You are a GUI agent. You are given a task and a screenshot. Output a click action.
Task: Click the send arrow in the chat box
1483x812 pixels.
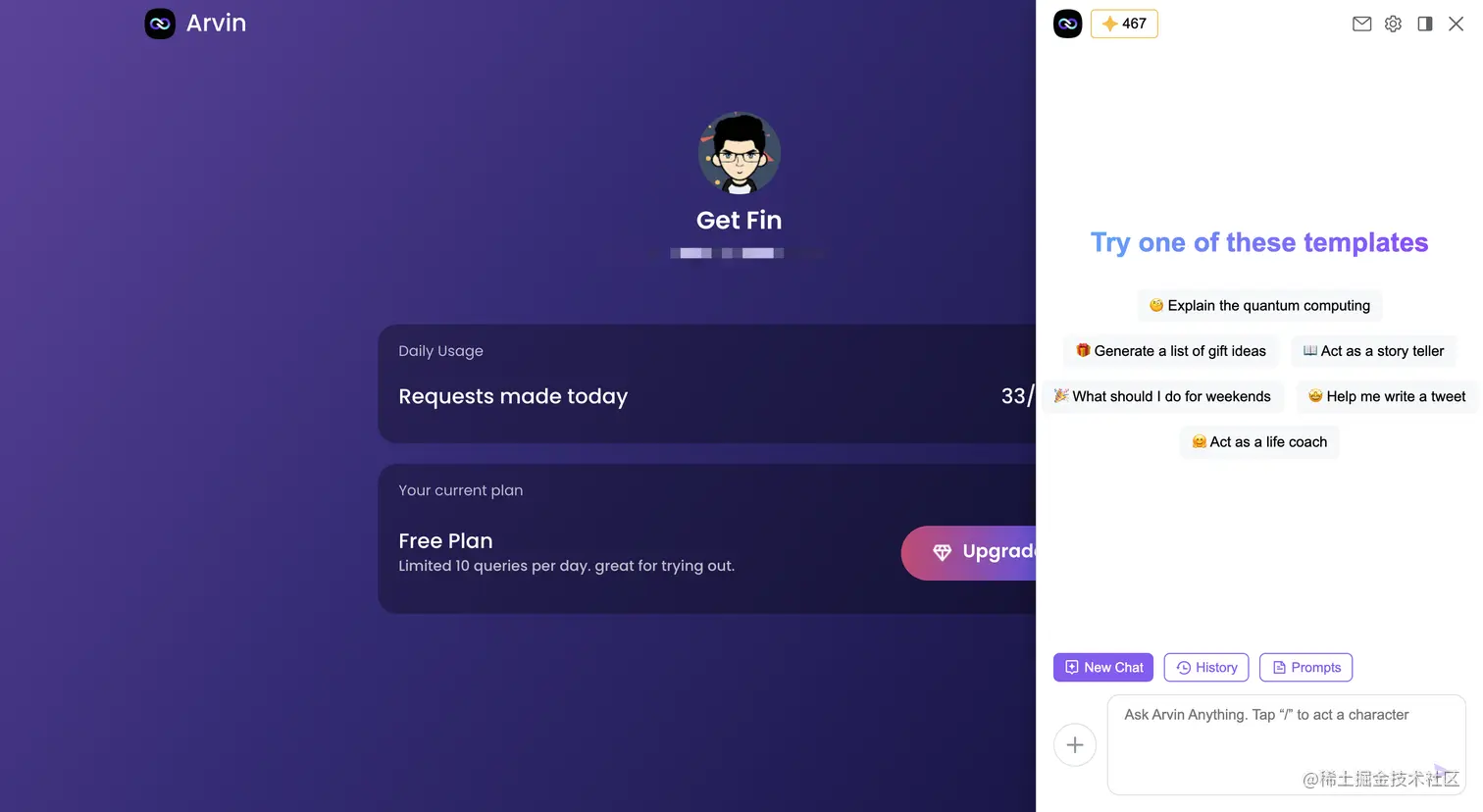1441,772
